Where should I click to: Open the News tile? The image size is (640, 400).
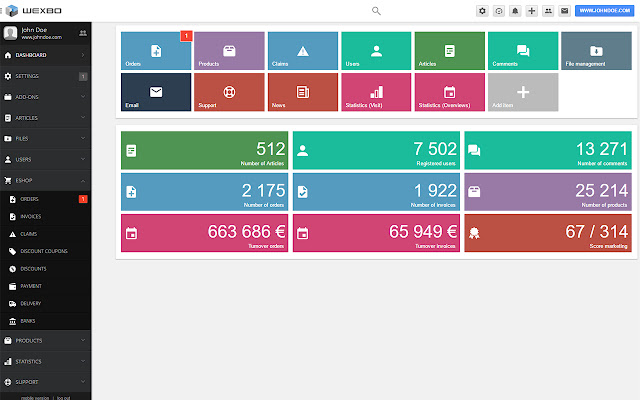303,92
